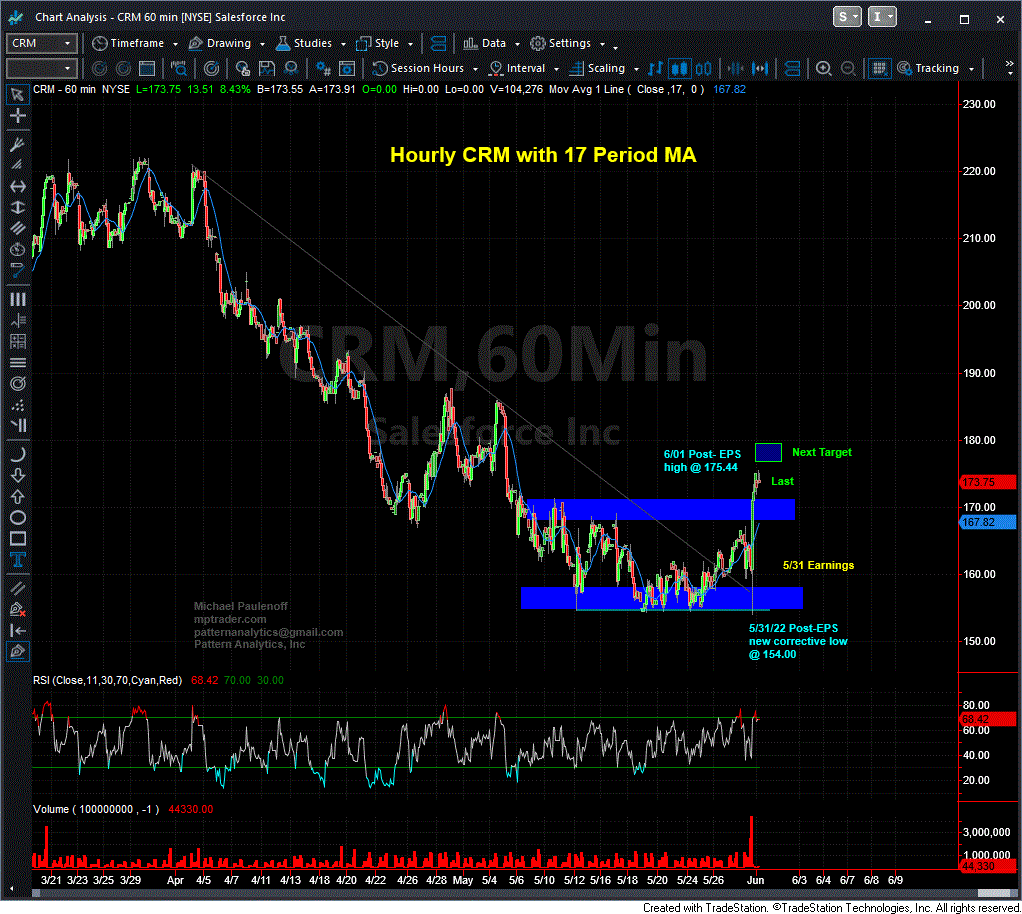Click the zoom out magnifier icon
Image resolution: width=1022 pixels, height=914 pixels.
click(x=848, y=68)
